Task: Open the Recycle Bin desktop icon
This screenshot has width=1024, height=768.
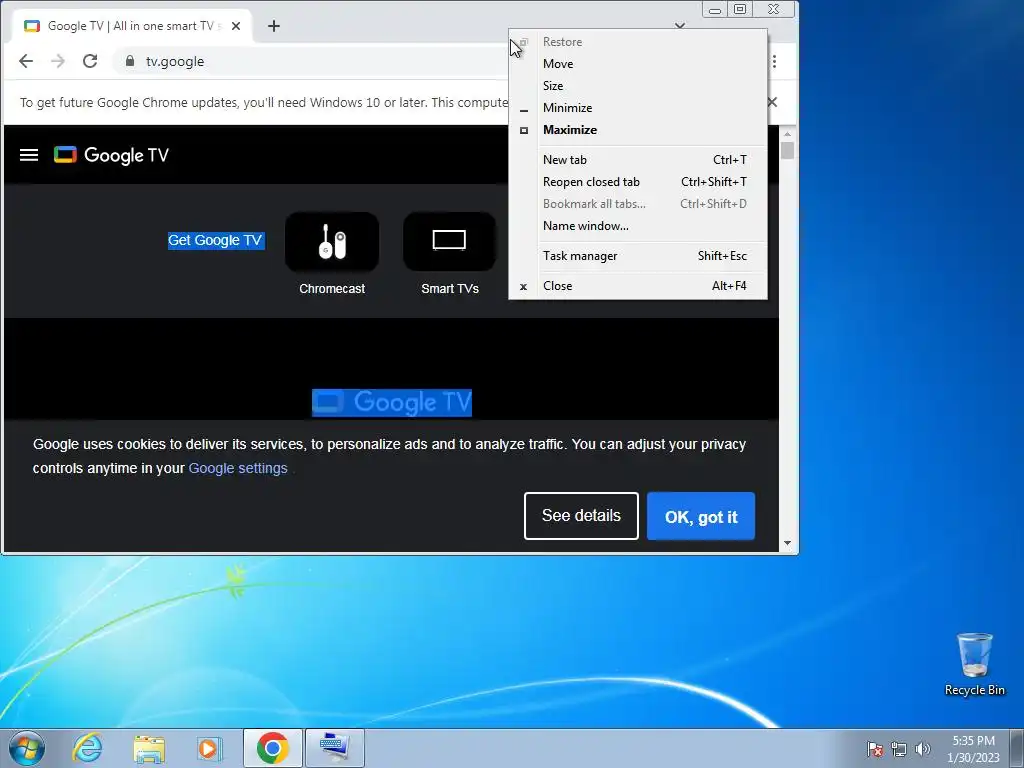Action: pyautogui.click(x=974, y=664)
